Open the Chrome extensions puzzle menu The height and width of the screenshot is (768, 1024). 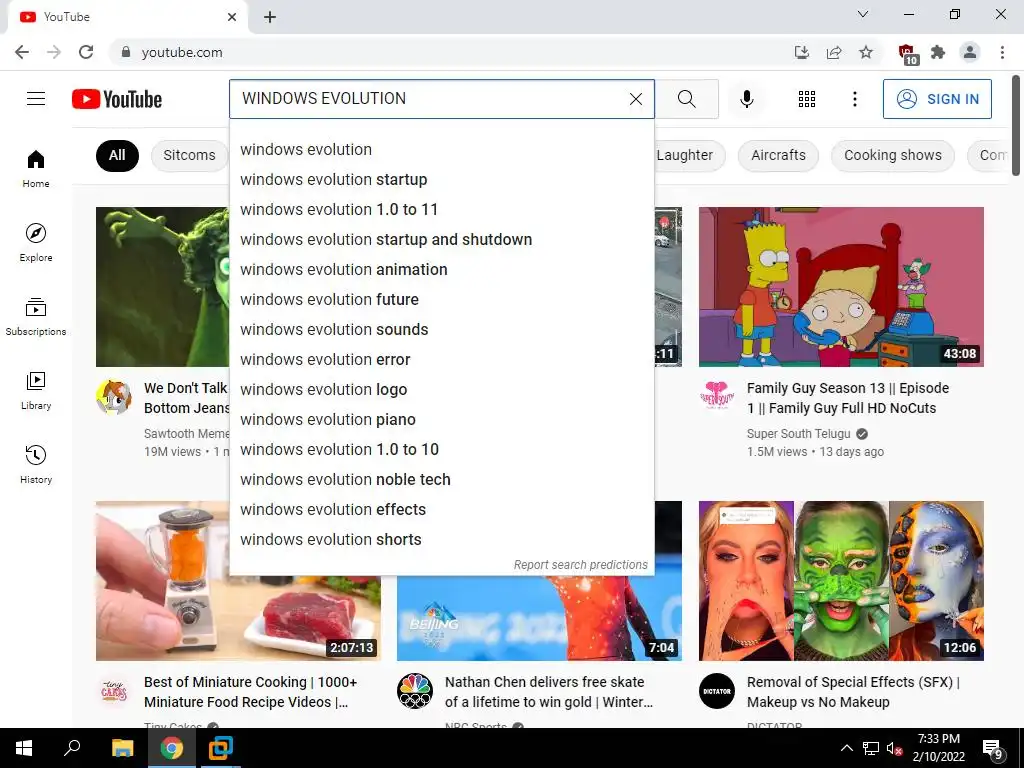point(938,52)
